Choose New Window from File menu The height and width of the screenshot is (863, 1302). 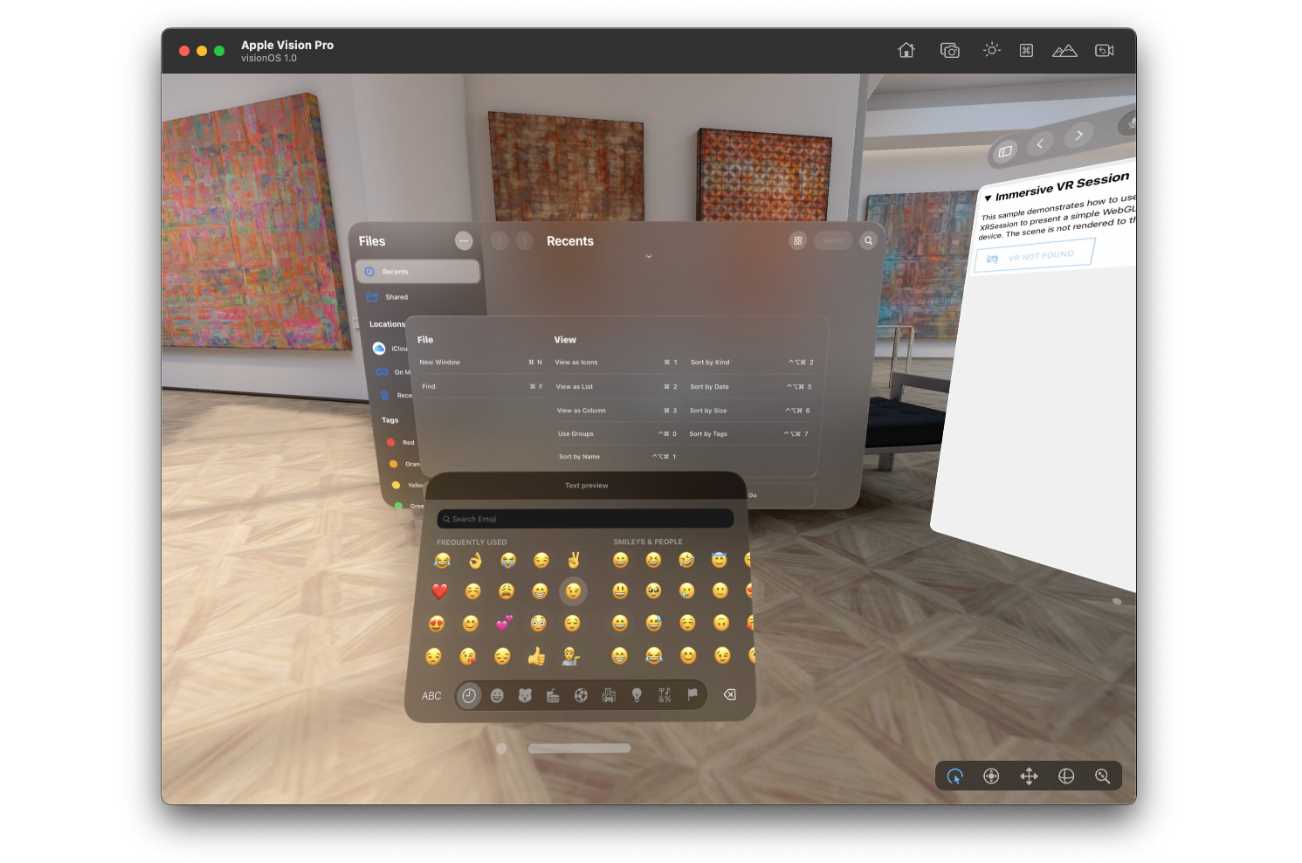click(480, 362)
